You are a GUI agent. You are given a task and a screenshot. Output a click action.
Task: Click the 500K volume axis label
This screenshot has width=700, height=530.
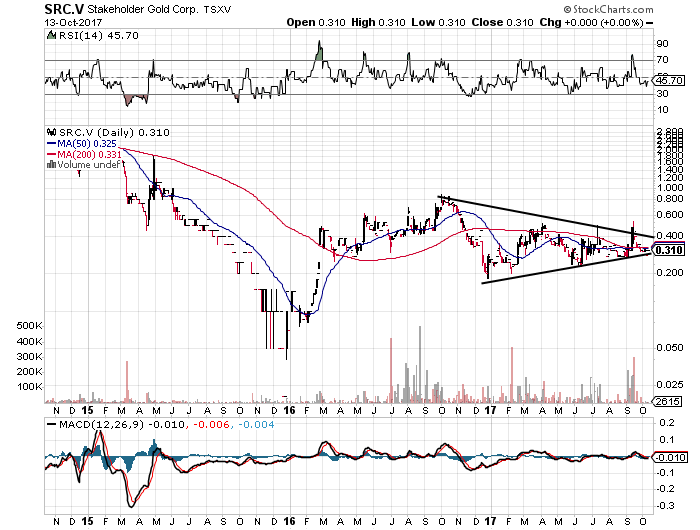click(29, 326)
